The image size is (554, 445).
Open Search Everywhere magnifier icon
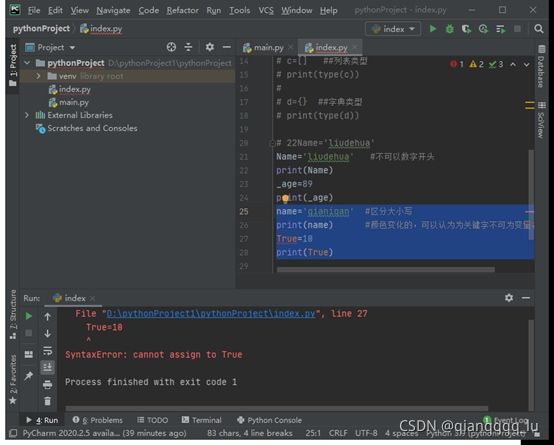point(538,29)
